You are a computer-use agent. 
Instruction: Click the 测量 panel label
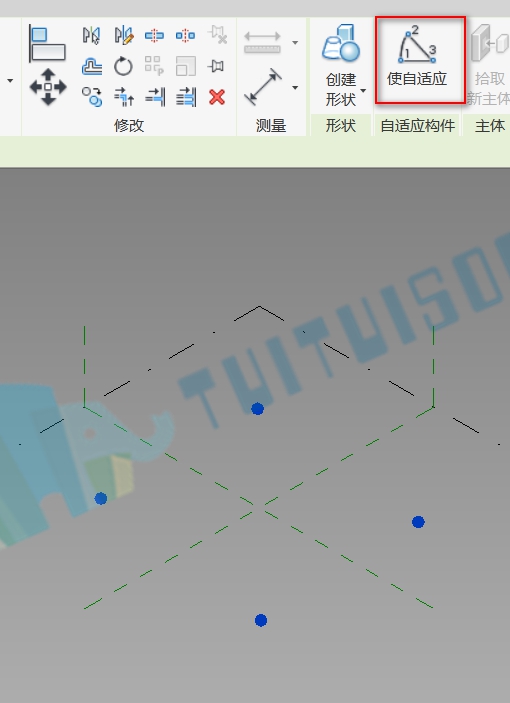point(271,126)
